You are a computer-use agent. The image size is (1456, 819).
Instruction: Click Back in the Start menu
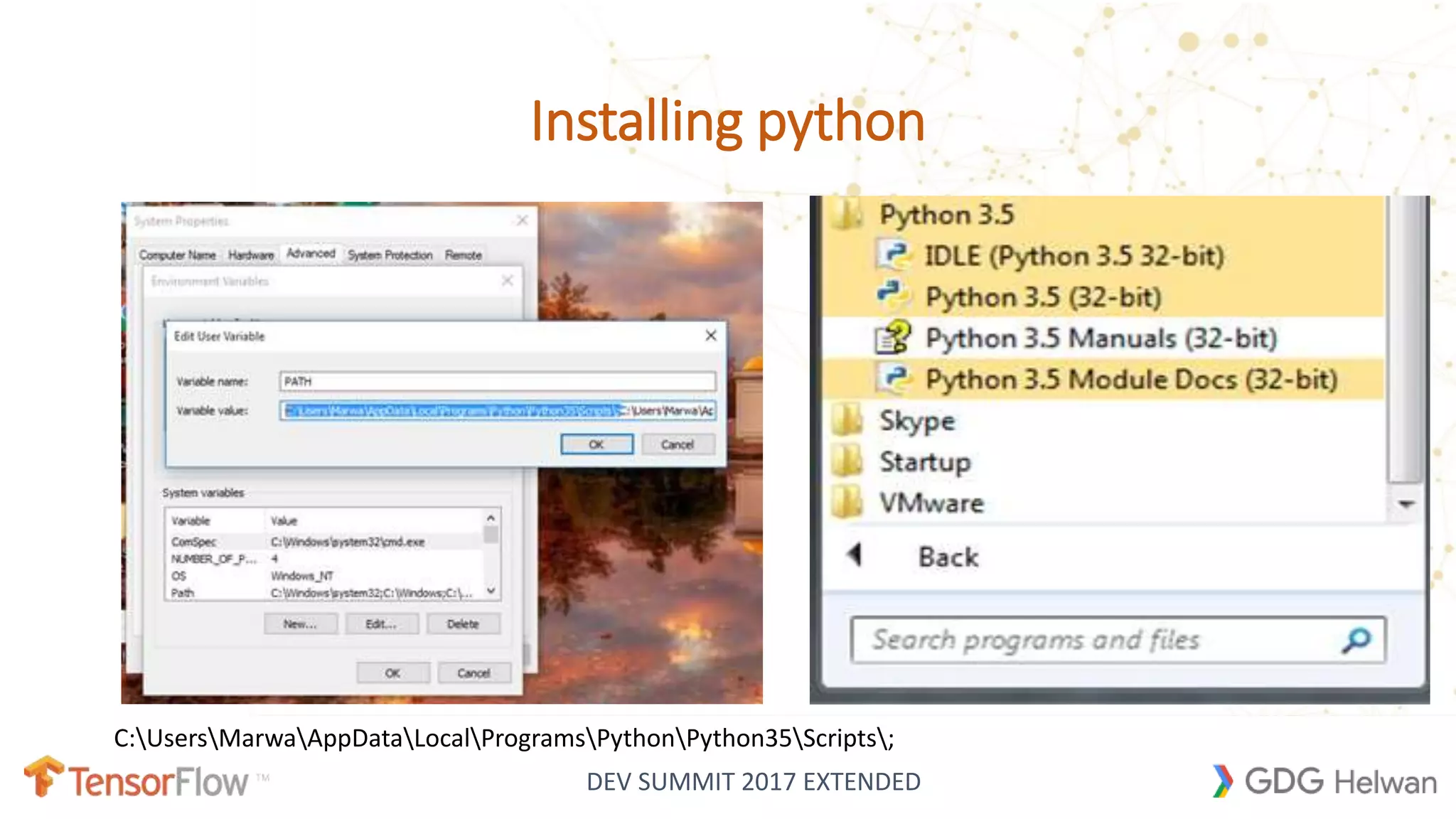(948, 557)
